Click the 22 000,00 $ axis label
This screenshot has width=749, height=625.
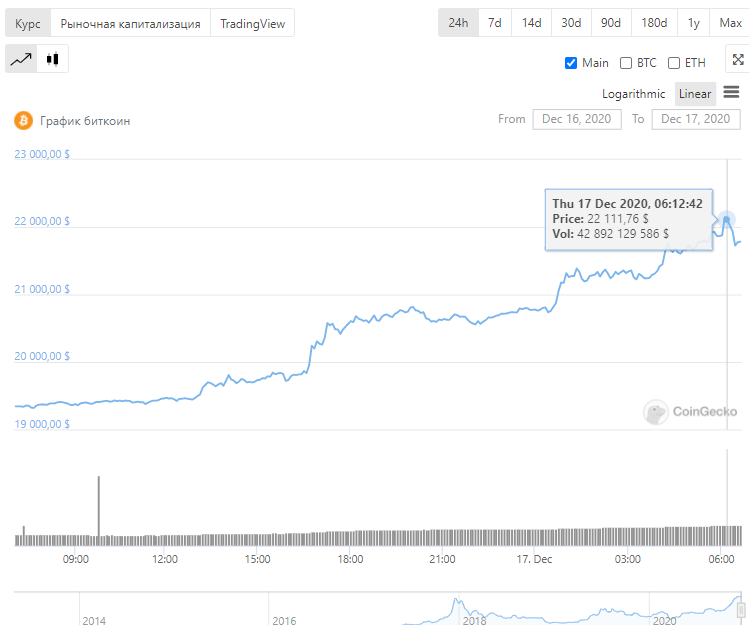42,221
